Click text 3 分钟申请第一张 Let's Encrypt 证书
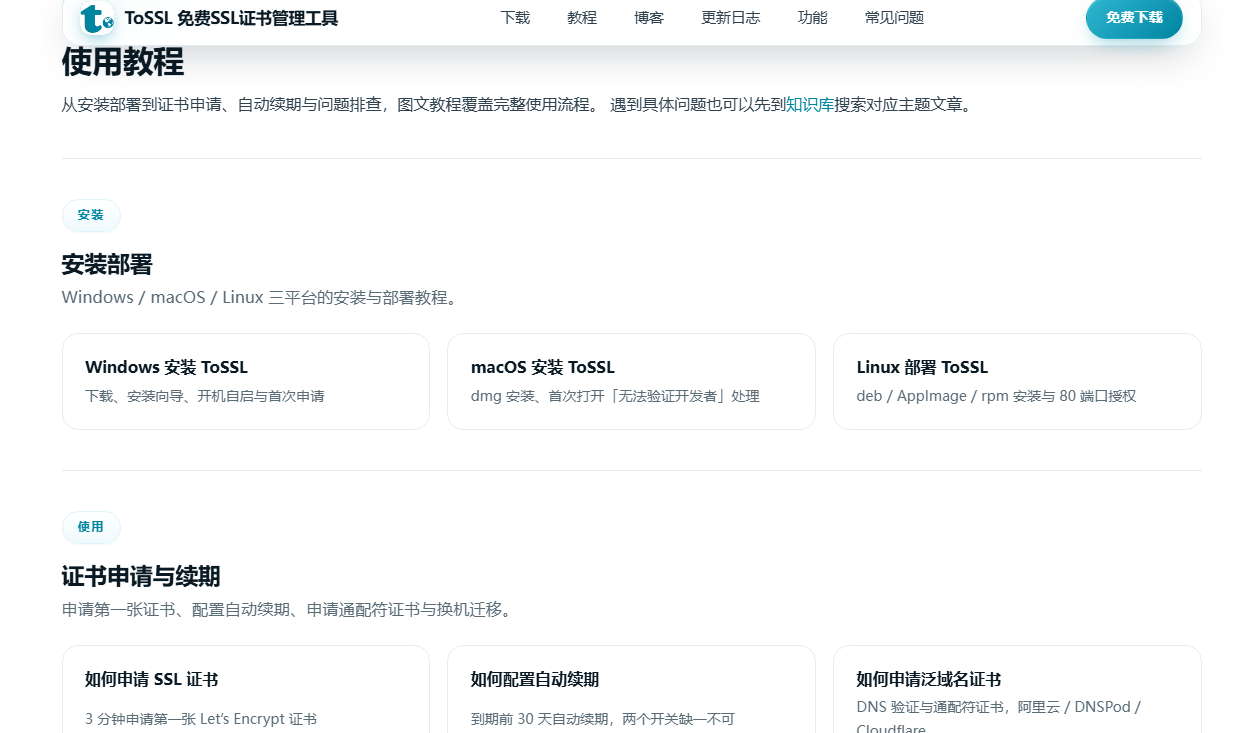Screen dimensions: 1247x733 click(x=201, y=719)
